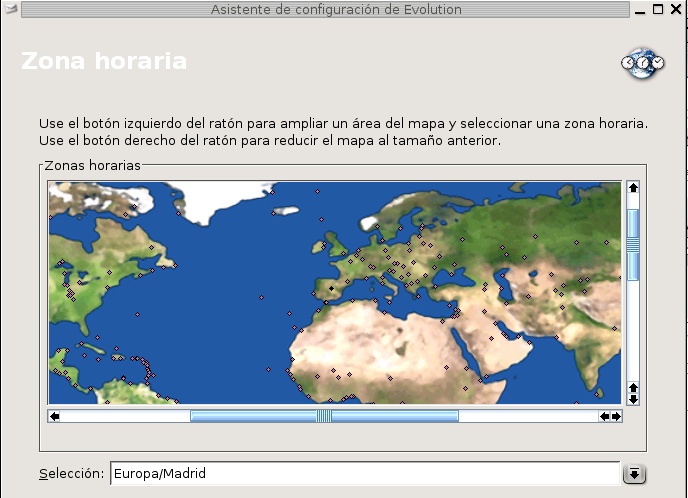Click the rightmost right arrow of the horizontal scrollbar
The height and width of the screenshot is (498, 688).
[x=616, y=416]
